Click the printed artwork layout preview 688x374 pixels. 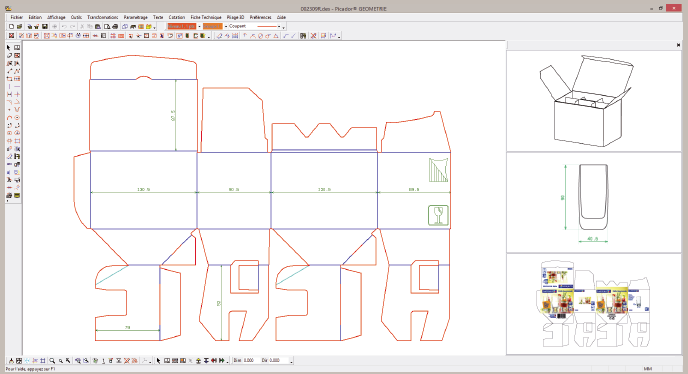pyautogui.click(x=594, y=304)
